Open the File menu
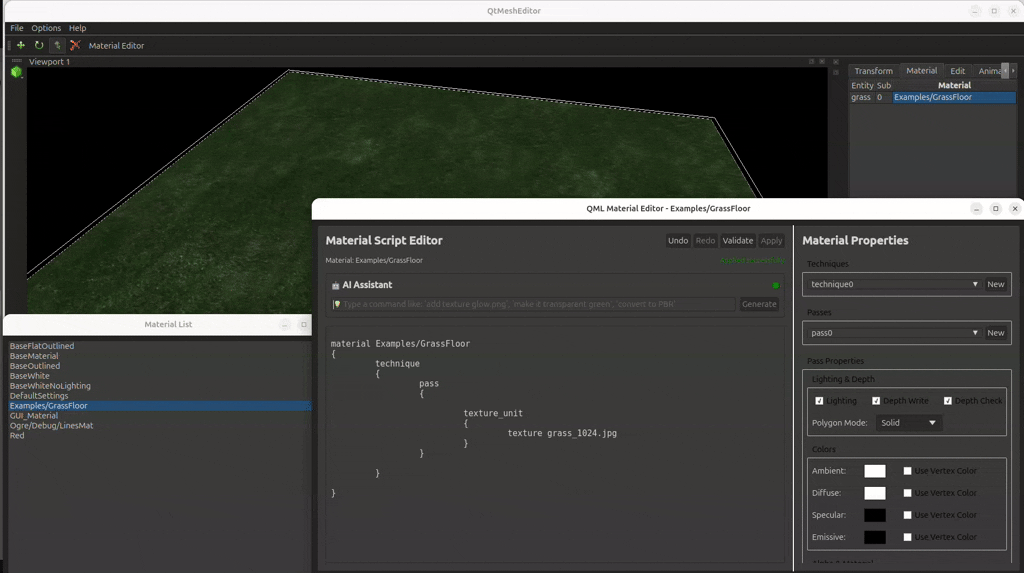Viewport: 1024px width, 573px height. (x=17, y=28)
